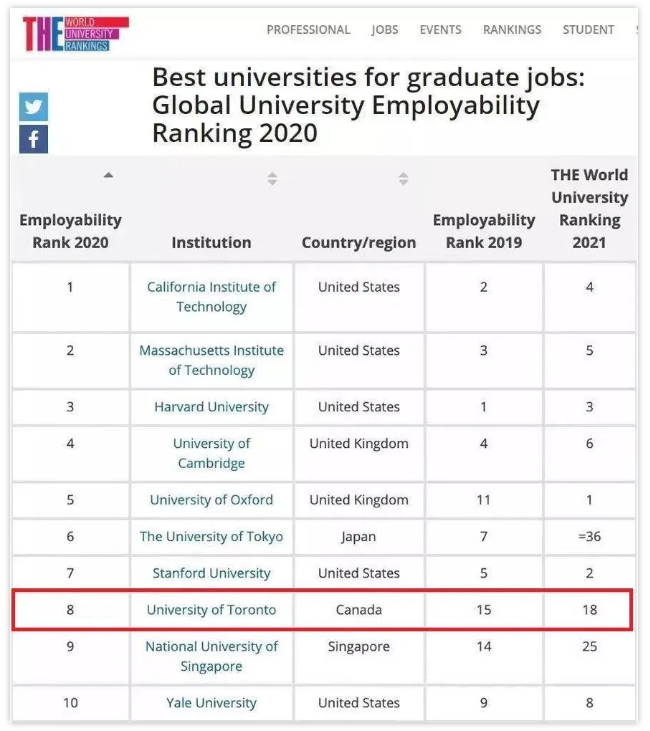This screenshot has height=731, width=650.
Task: Visit the Stanford University page
Action: 211,574
